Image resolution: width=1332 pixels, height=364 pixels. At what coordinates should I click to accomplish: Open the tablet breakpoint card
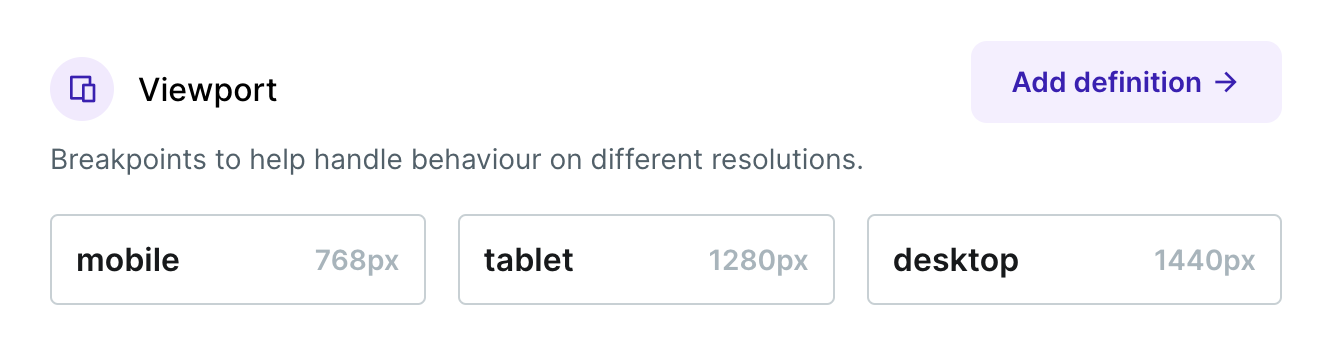pos(646,259)
